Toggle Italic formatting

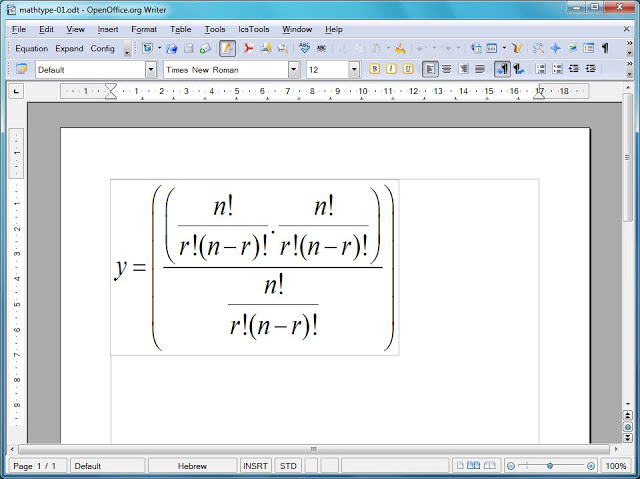391,69
